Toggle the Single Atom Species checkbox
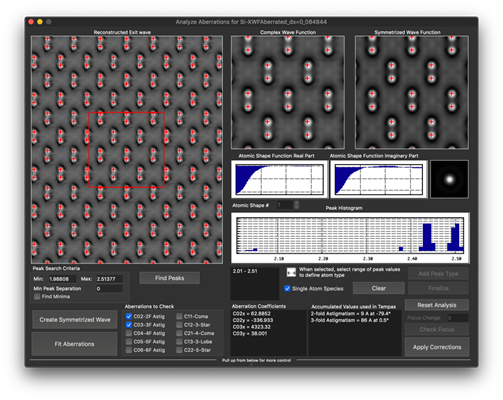This screenshot has height=400, width=503. point(287,288)
